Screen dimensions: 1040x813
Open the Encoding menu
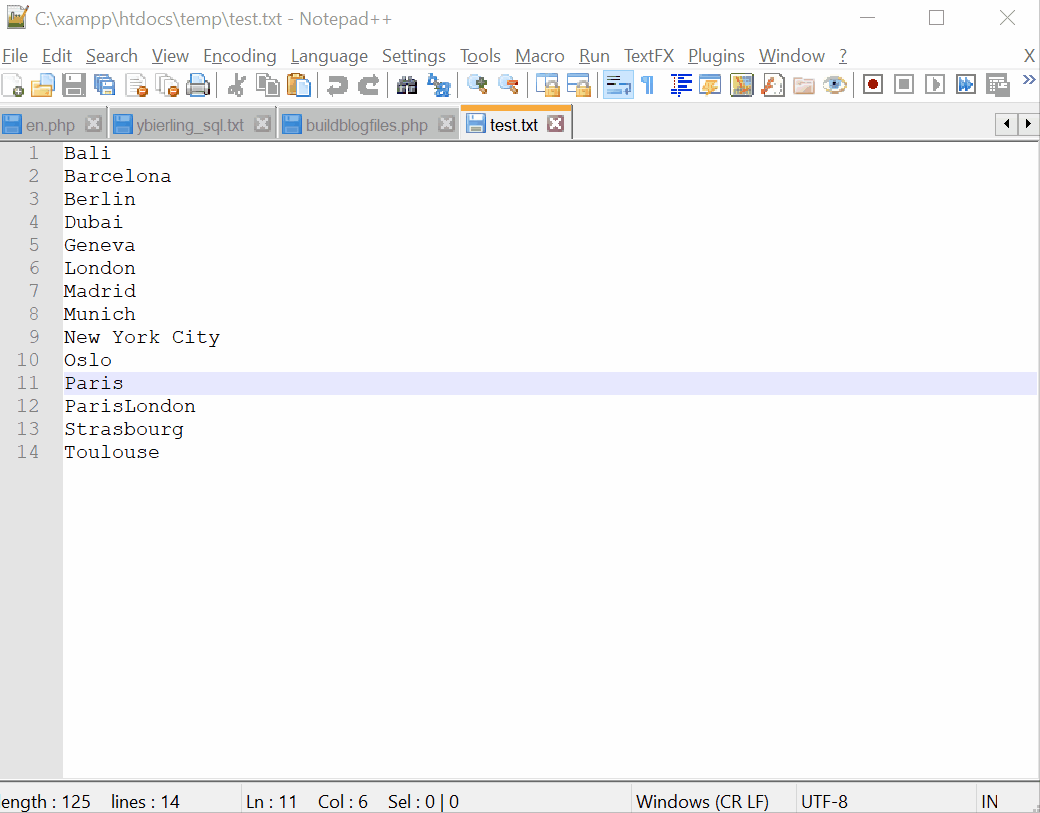(x=239, y=56)
